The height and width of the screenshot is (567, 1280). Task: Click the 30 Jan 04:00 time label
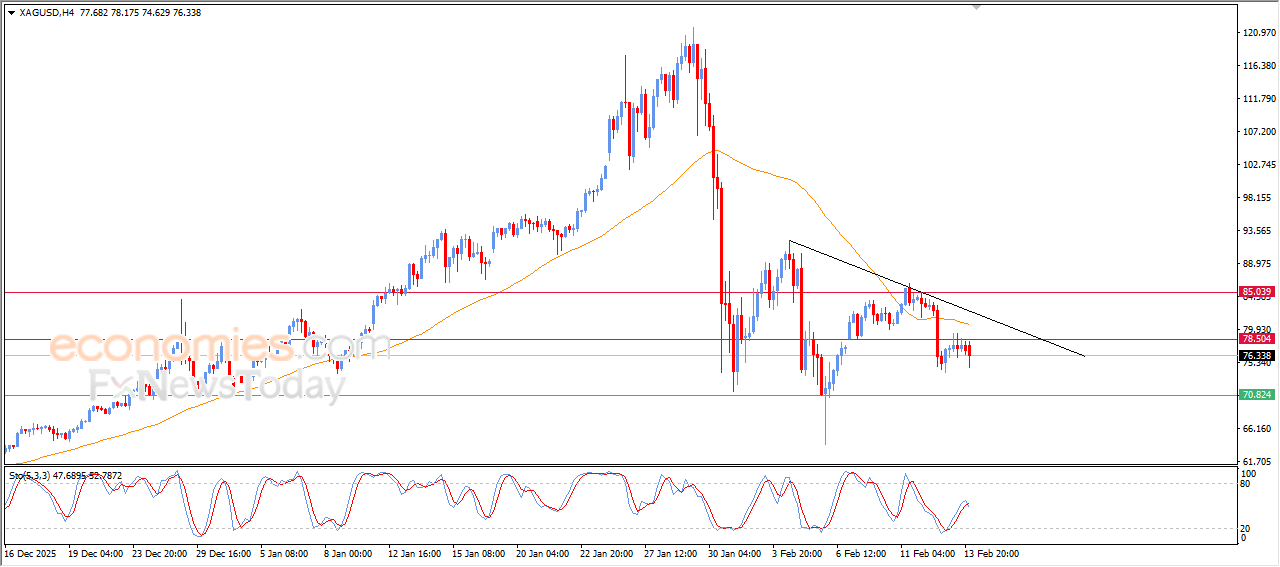click(734, 553)
